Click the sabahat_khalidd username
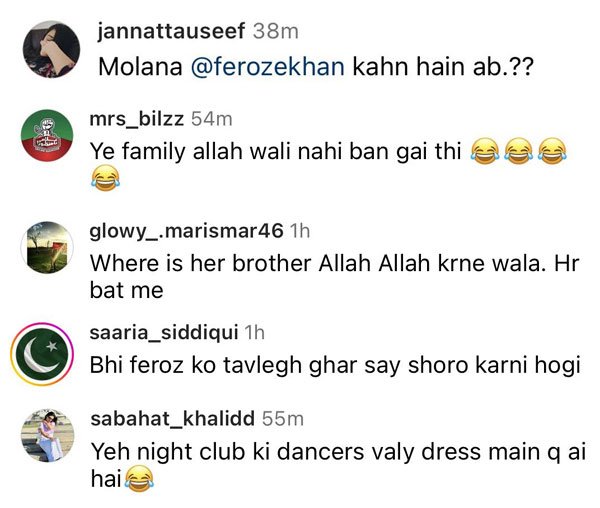 [x=173, y=418]
